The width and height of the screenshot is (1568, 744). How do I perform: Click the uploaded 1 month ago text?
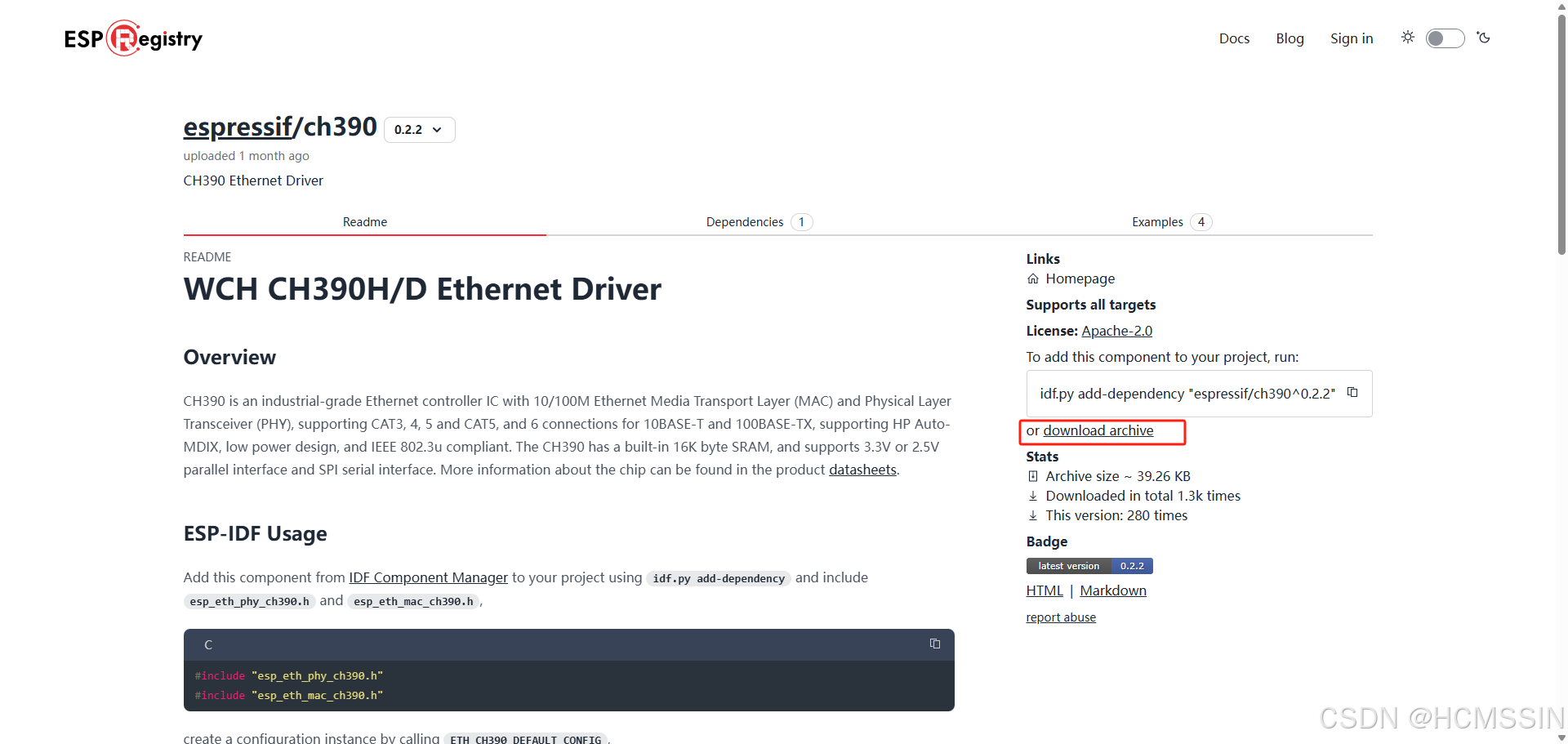pos(246,156)
